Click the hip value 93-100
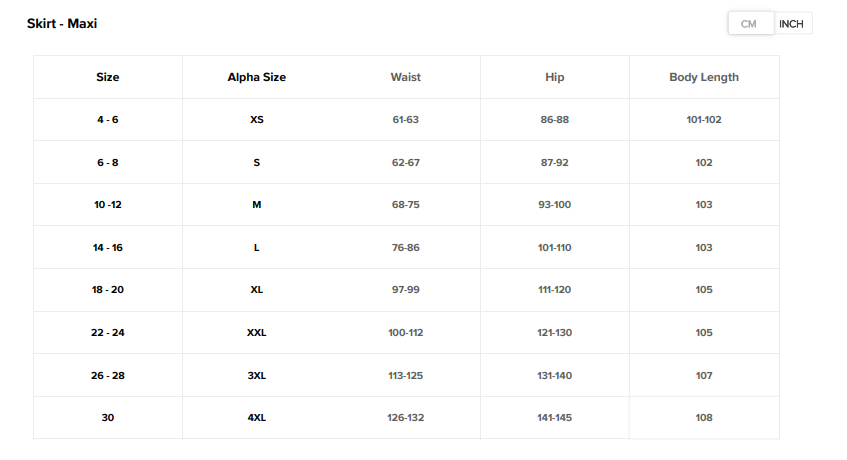This screenshot has height=460, width=847. 555,205
